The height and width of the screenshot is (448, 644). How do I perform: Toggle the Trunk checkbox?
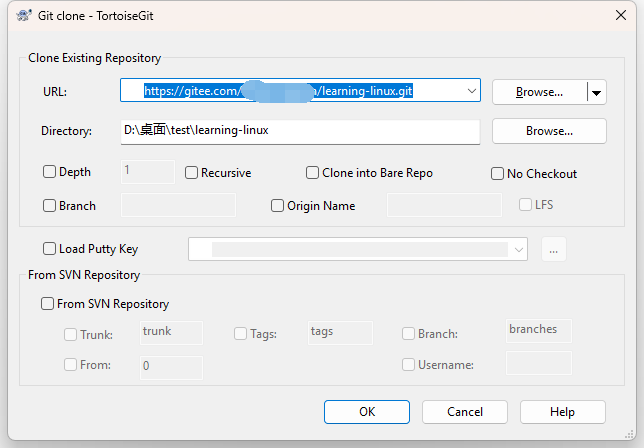[70, 334]
